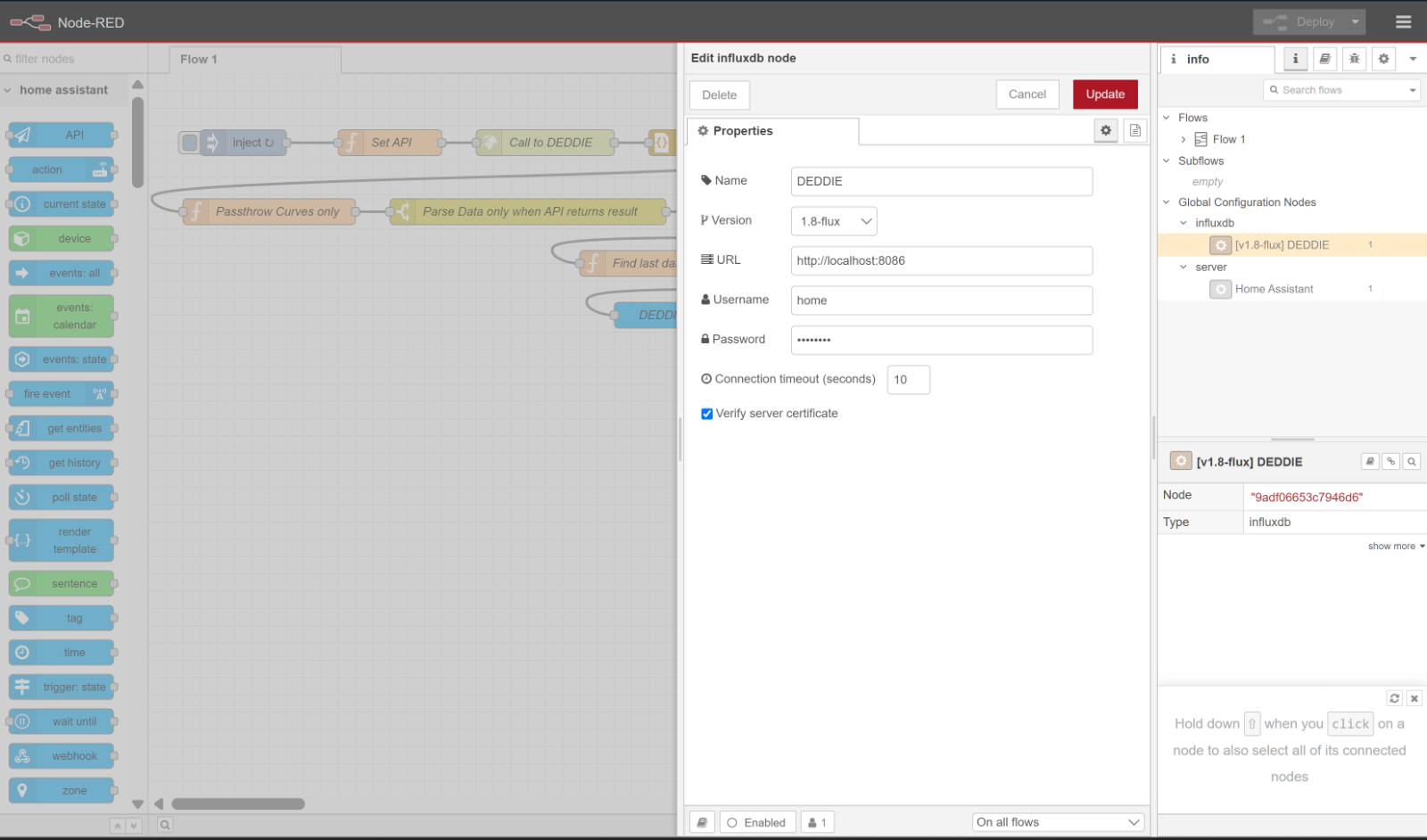Open configuration nodes gear tab
1427x840 pixels.
(1383, 59)
